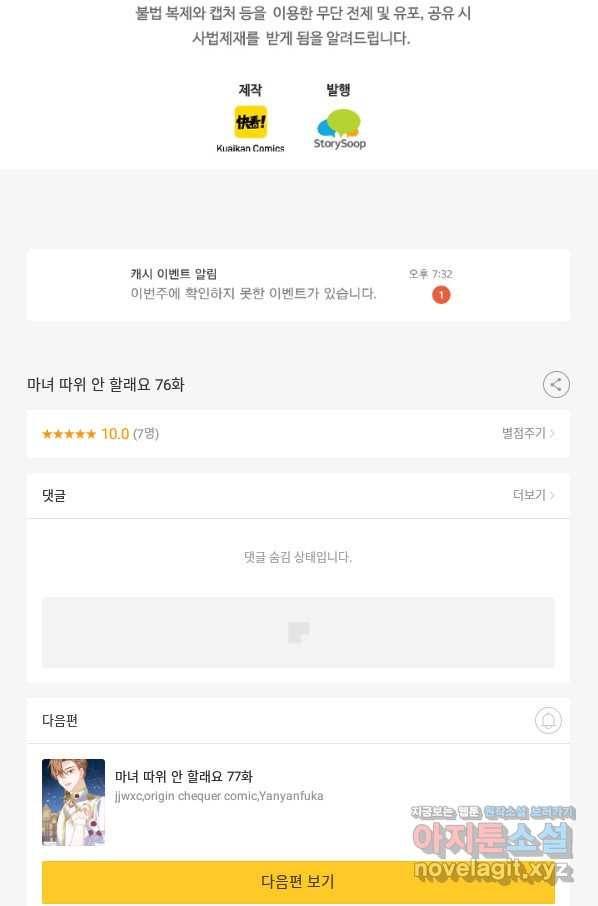Open the StorySoop publisher logo

coord(340,129)
